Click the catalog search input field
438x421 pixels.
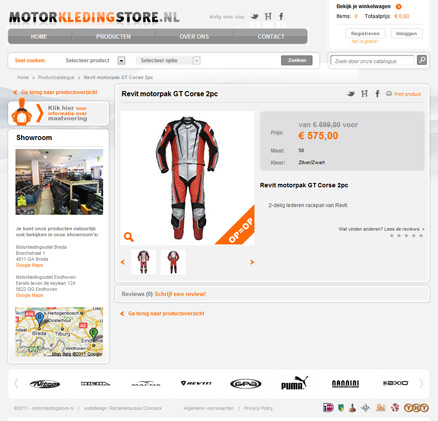(x=372, y=61)
